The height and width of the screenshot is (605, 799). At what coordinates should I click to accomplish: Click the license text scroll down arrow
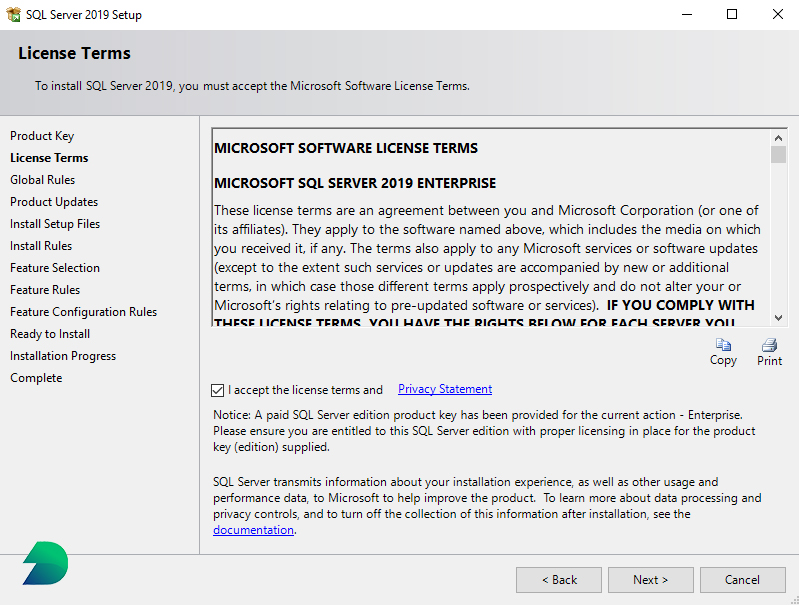click(x=778, y=318)
